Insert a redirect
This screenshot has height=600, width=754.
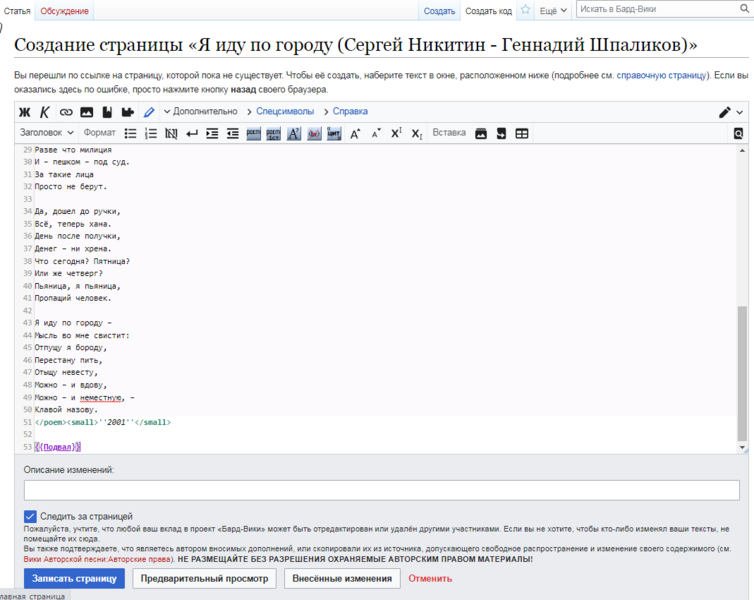501,134
